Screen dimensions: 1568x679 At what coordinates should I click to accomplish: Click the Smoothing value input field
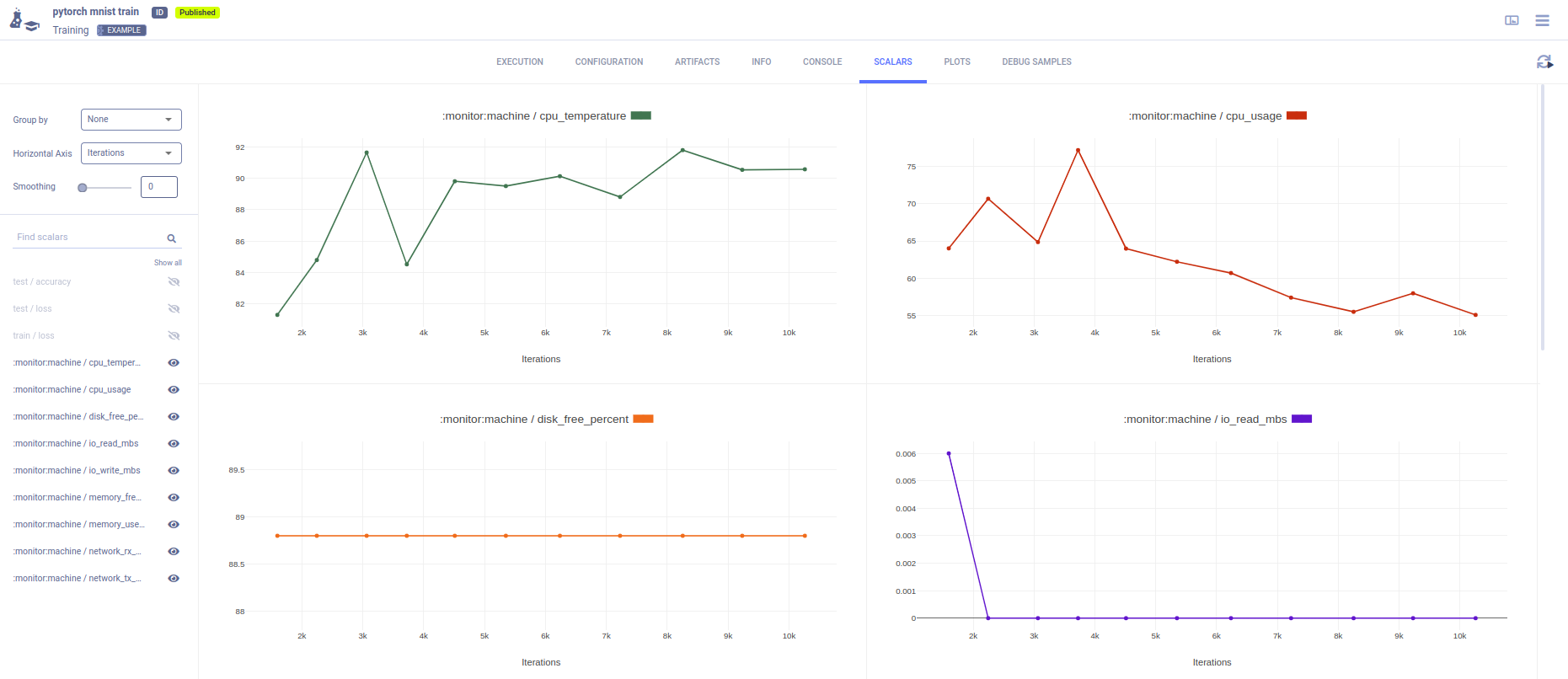(x=158, y=187)
